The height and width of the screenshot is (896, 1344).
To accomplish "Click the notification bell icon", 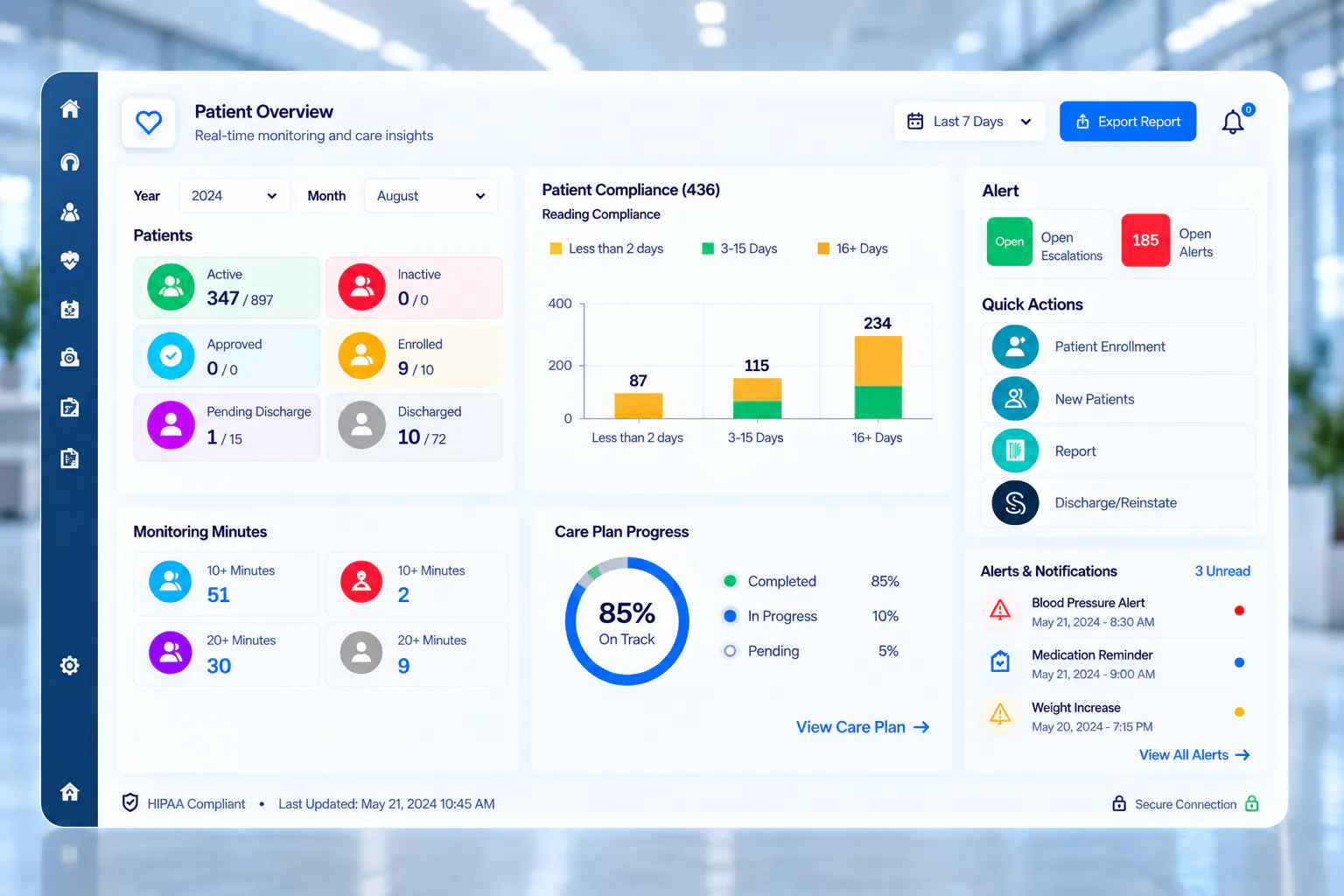I will tap(1233, 122).
